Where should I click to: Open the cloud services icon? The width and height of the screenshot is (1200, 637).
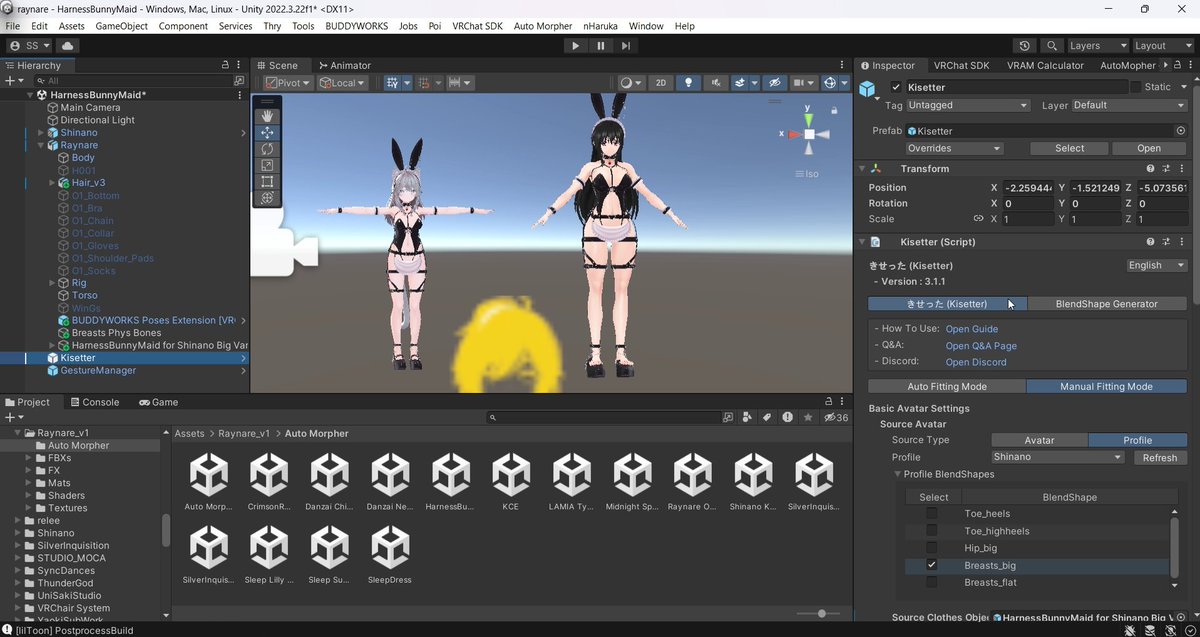coord(68,45)
